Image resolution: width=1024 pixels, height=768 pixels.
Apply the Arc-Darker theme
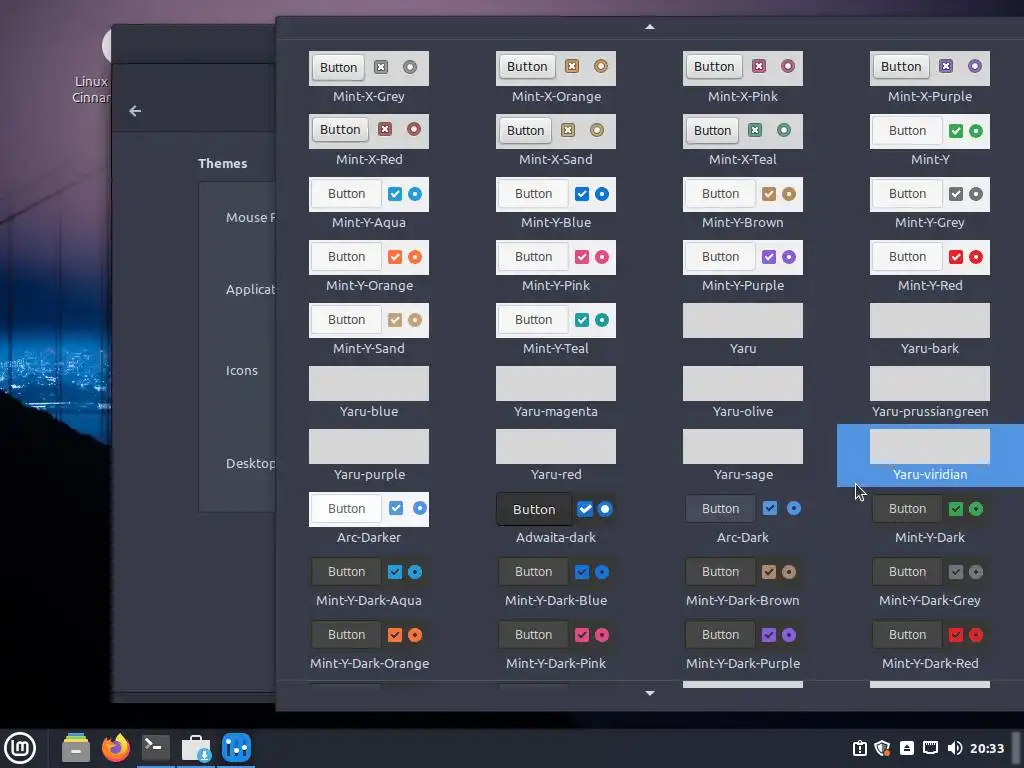pyautogui.click(x=369, y=519)
